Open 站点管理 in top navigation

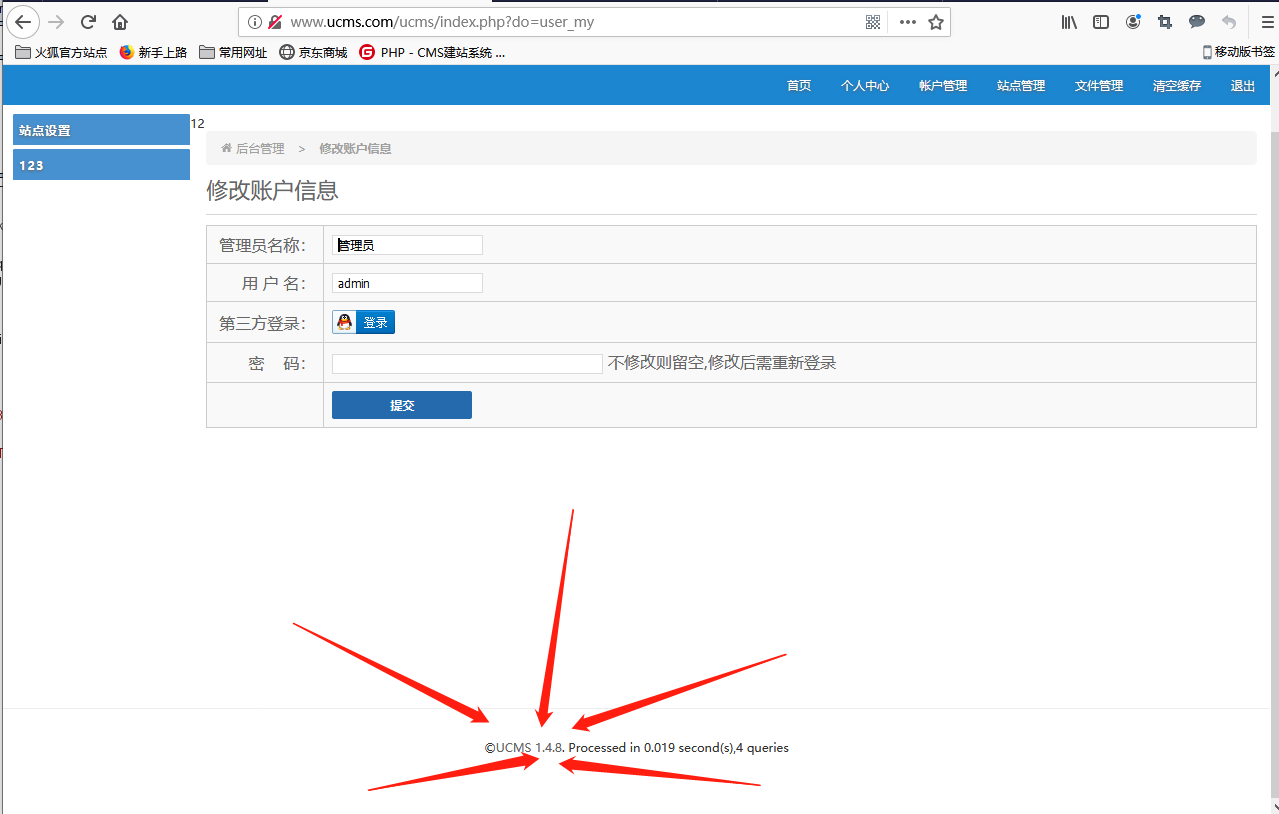(x=1021, y=86)
